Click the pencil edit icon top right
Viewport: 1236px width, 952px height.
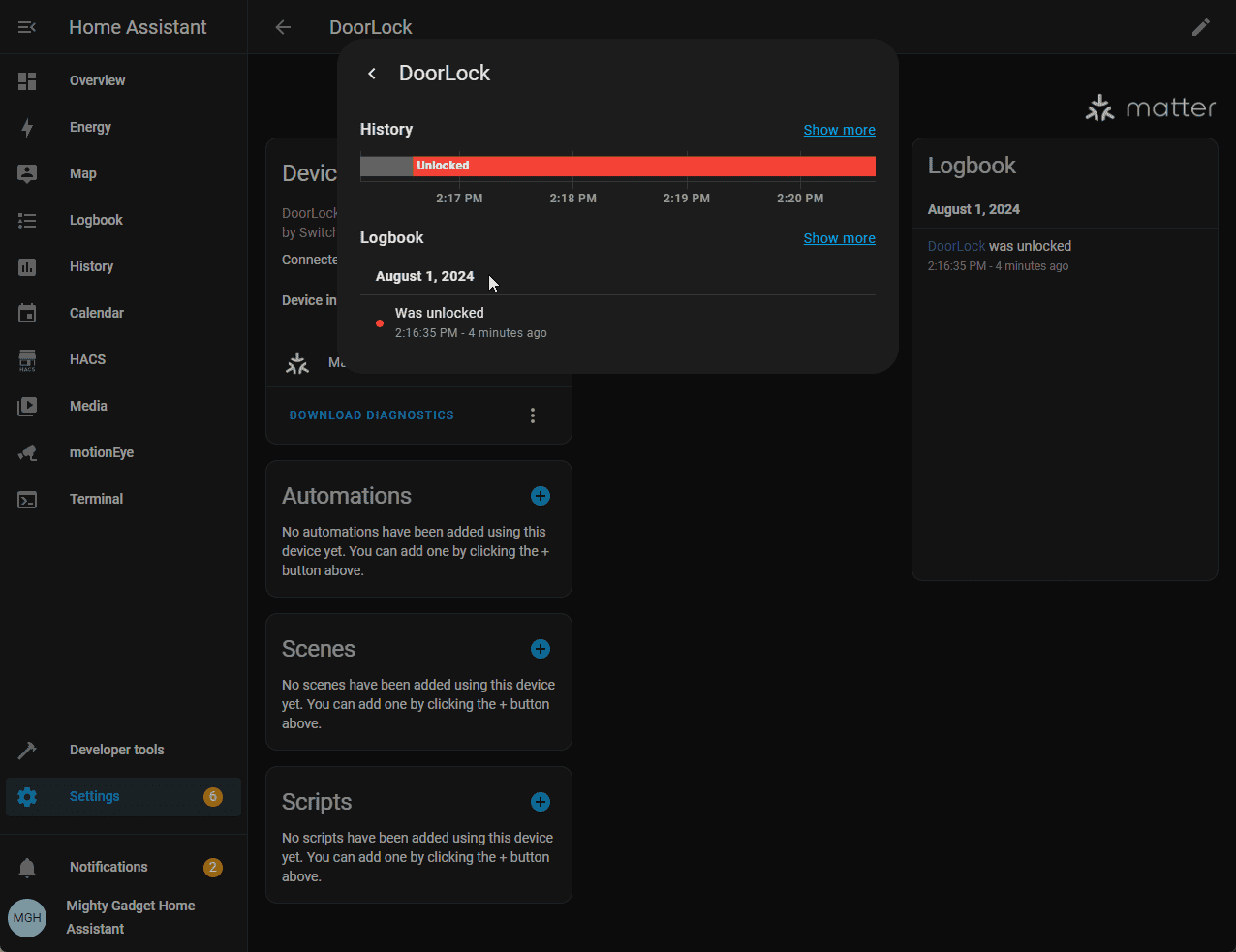(x=1200, y=27)
